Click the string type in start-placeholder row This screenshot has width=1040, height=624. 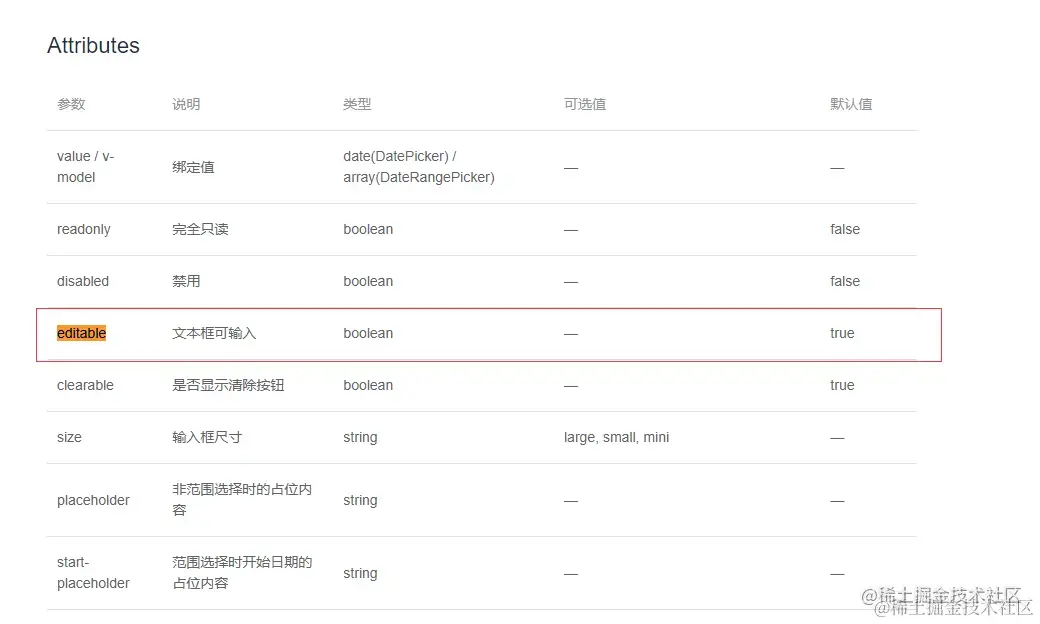coord(360,574)
